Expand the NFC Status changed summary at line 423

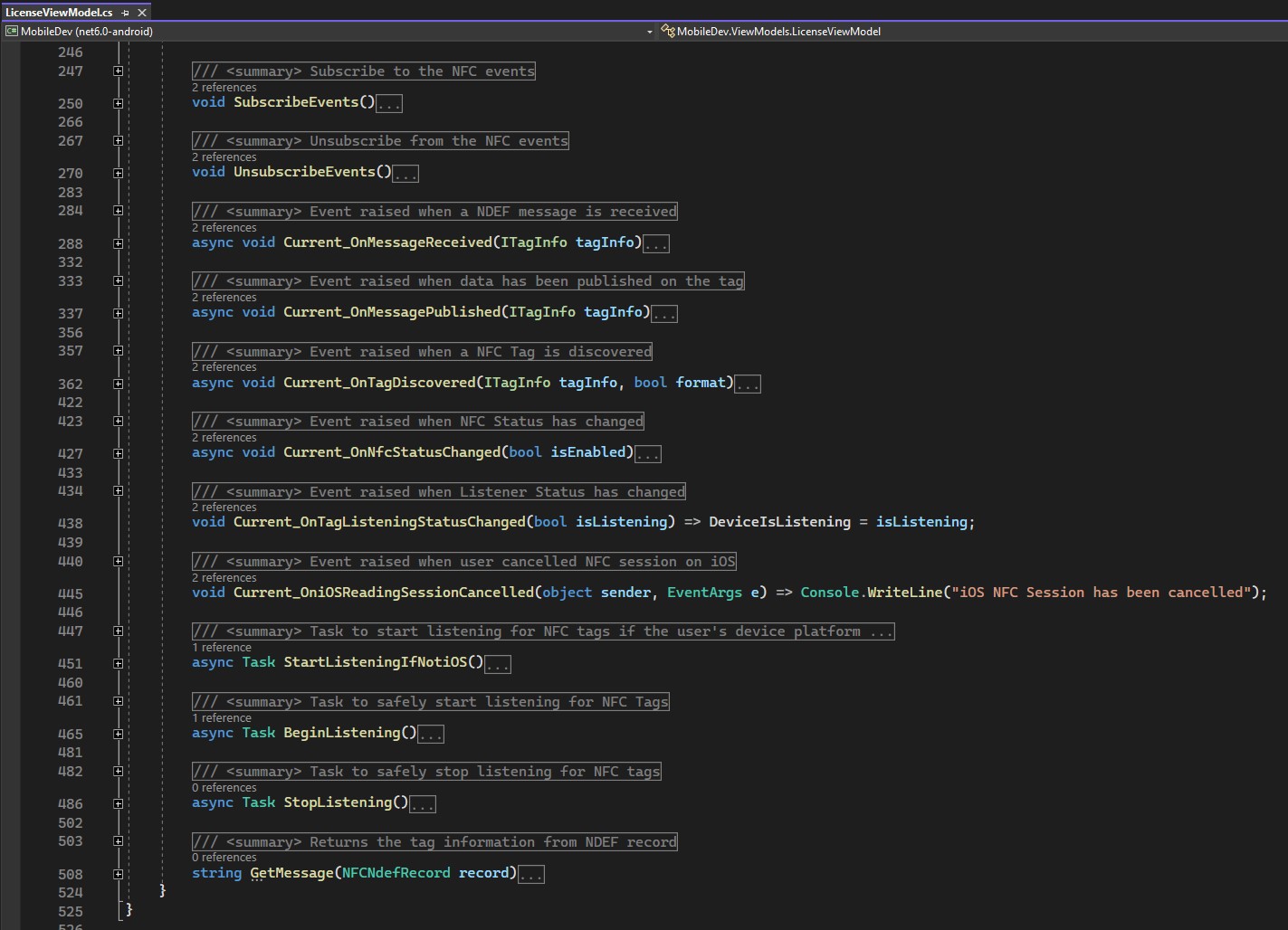click(x=118, y=421)
